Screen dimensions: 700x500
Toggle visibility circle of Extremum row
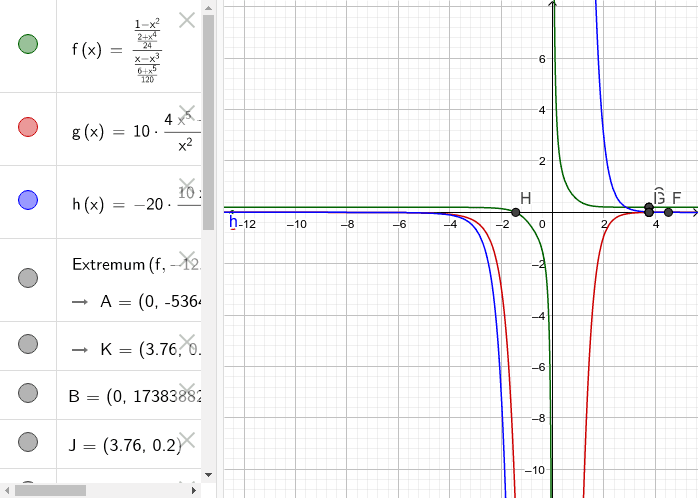(28, 278)
